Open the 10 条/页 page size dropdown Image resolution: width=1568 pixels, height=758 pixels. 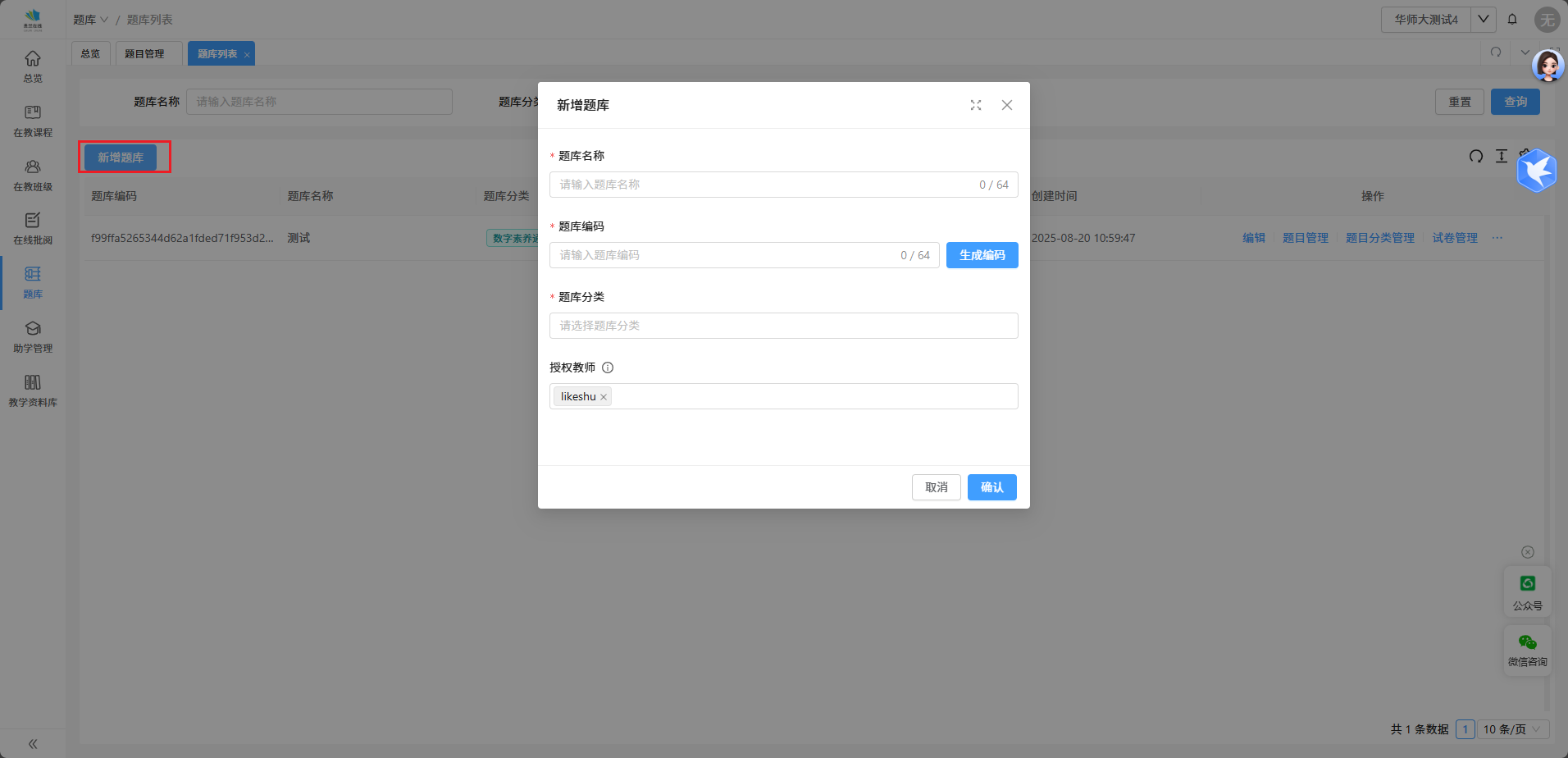click(1512, 729)
